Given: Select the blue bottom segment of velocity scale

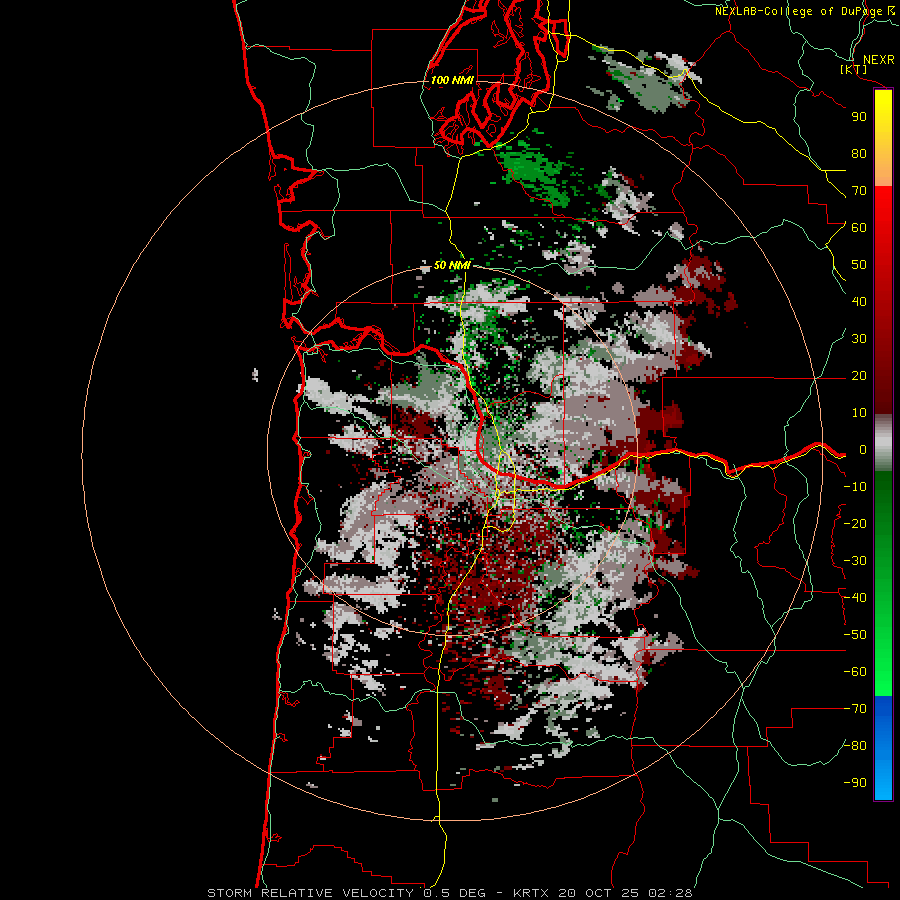Looking at the screenshot, I should click(883, 748).
